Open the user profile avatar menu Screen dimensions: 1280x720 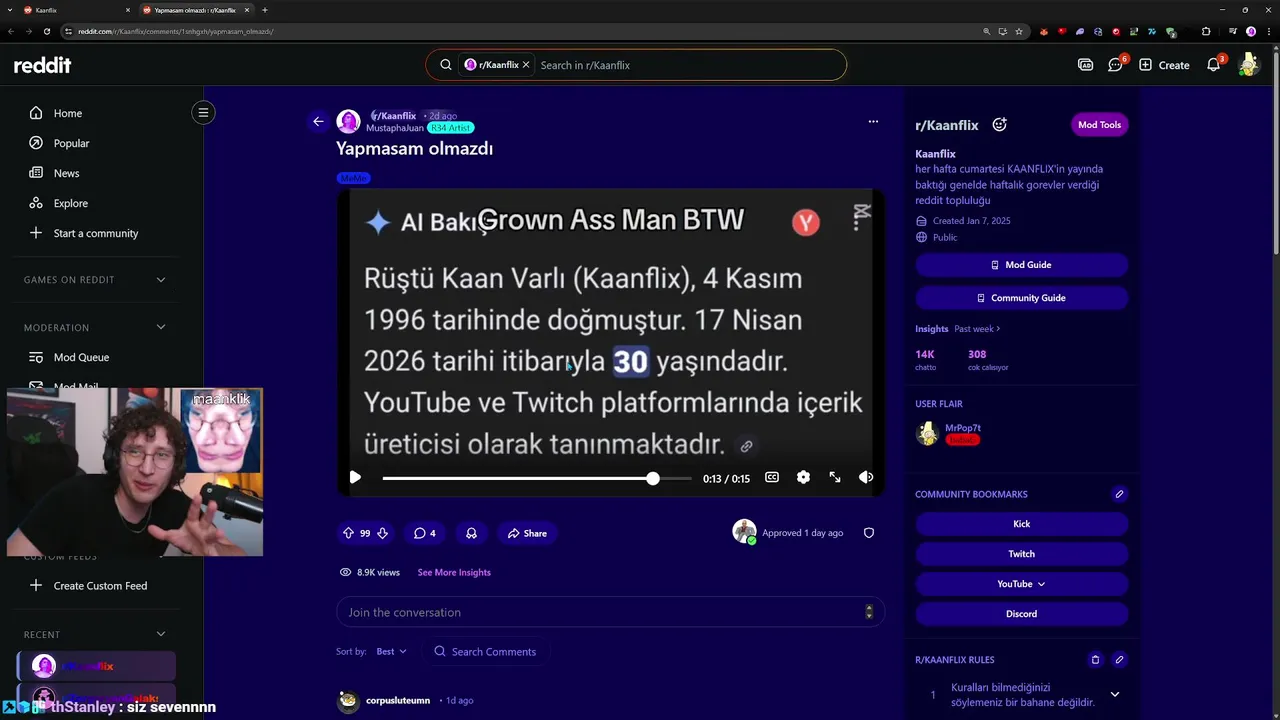tap(1248, 65)
